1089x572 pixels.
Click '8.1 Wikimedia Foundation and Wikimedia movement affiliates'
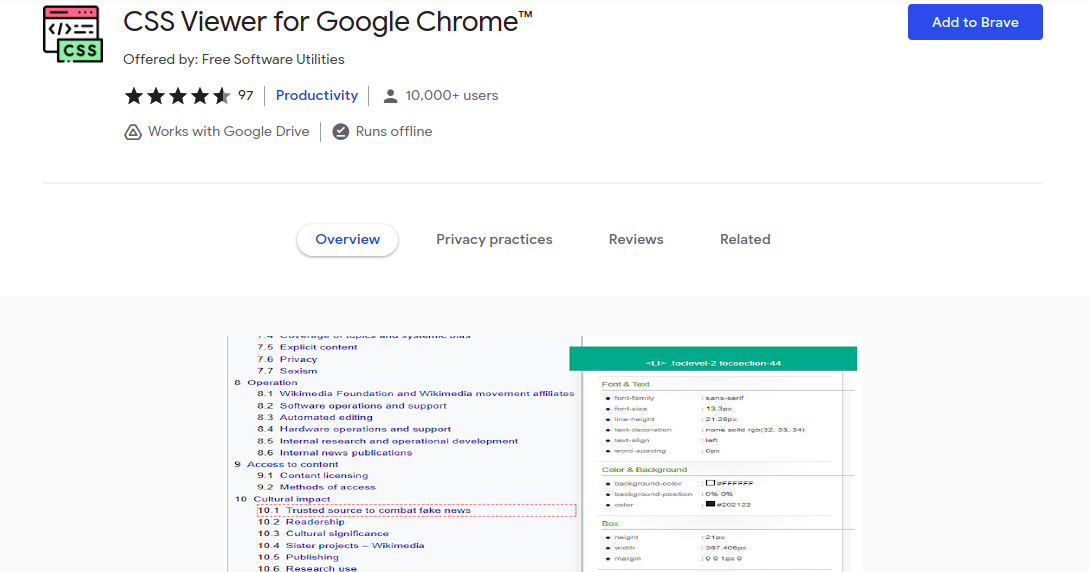[x=415, y=394]
